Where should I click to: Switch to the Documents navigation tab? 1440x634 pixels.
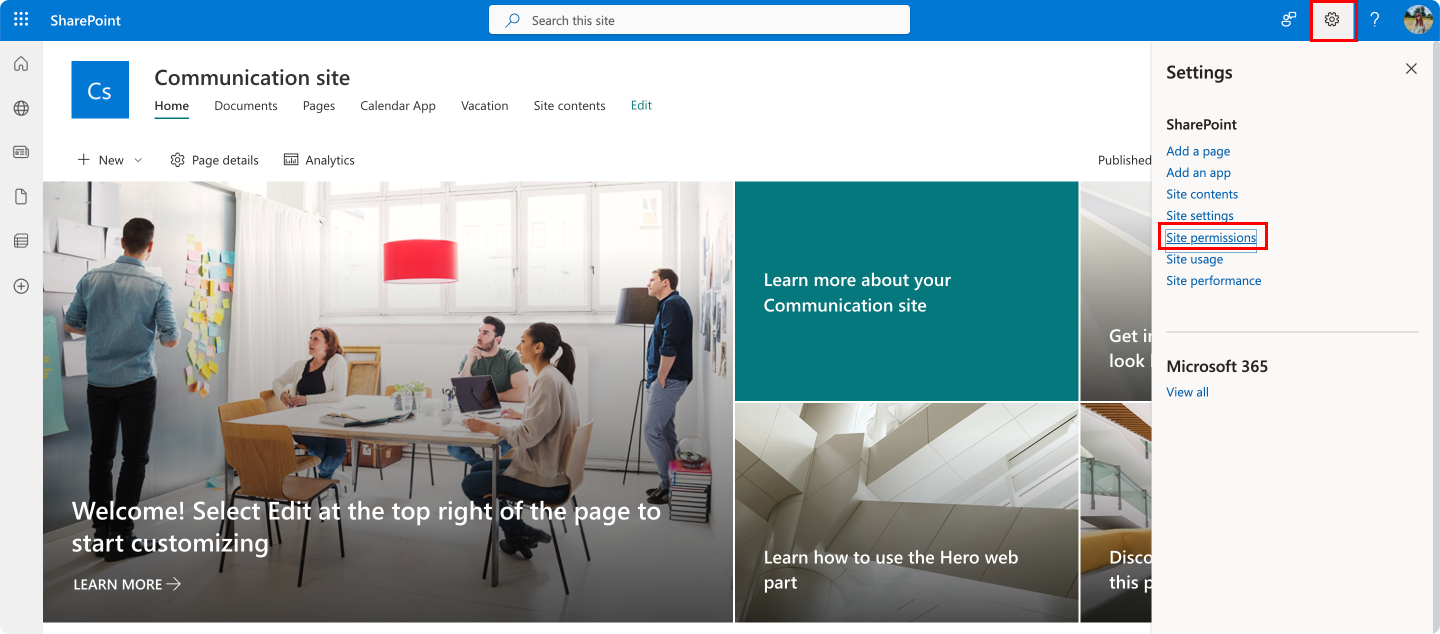[x=246, y=106]
